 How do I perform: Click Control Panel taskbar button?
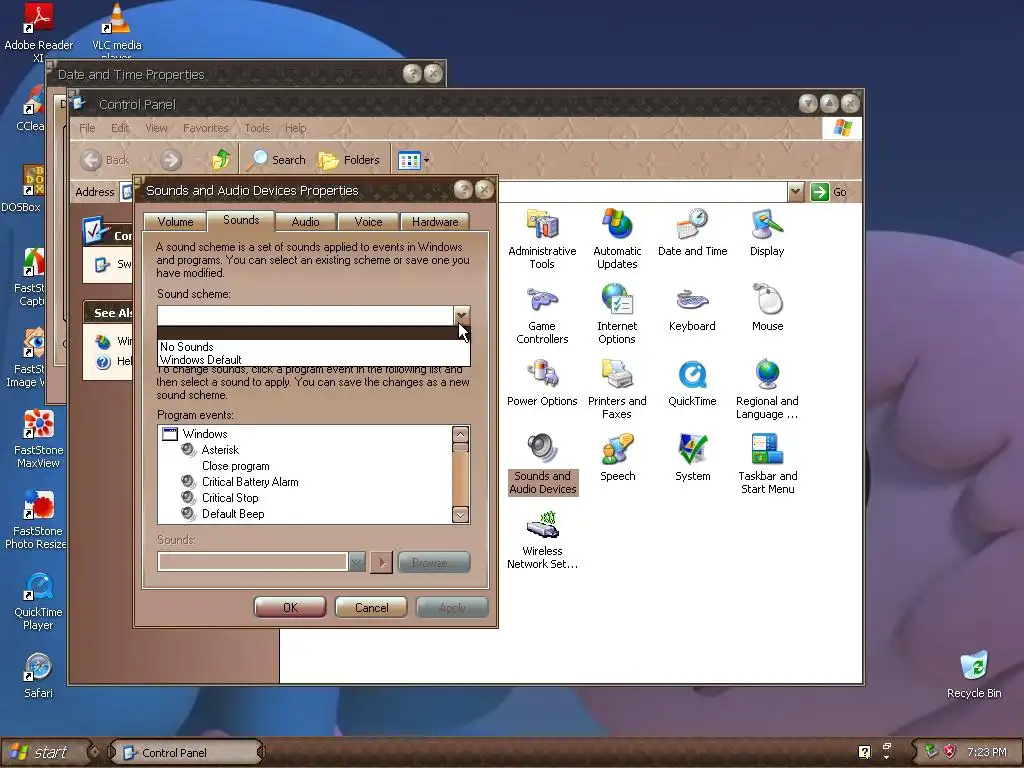click(x=185, y=752)
